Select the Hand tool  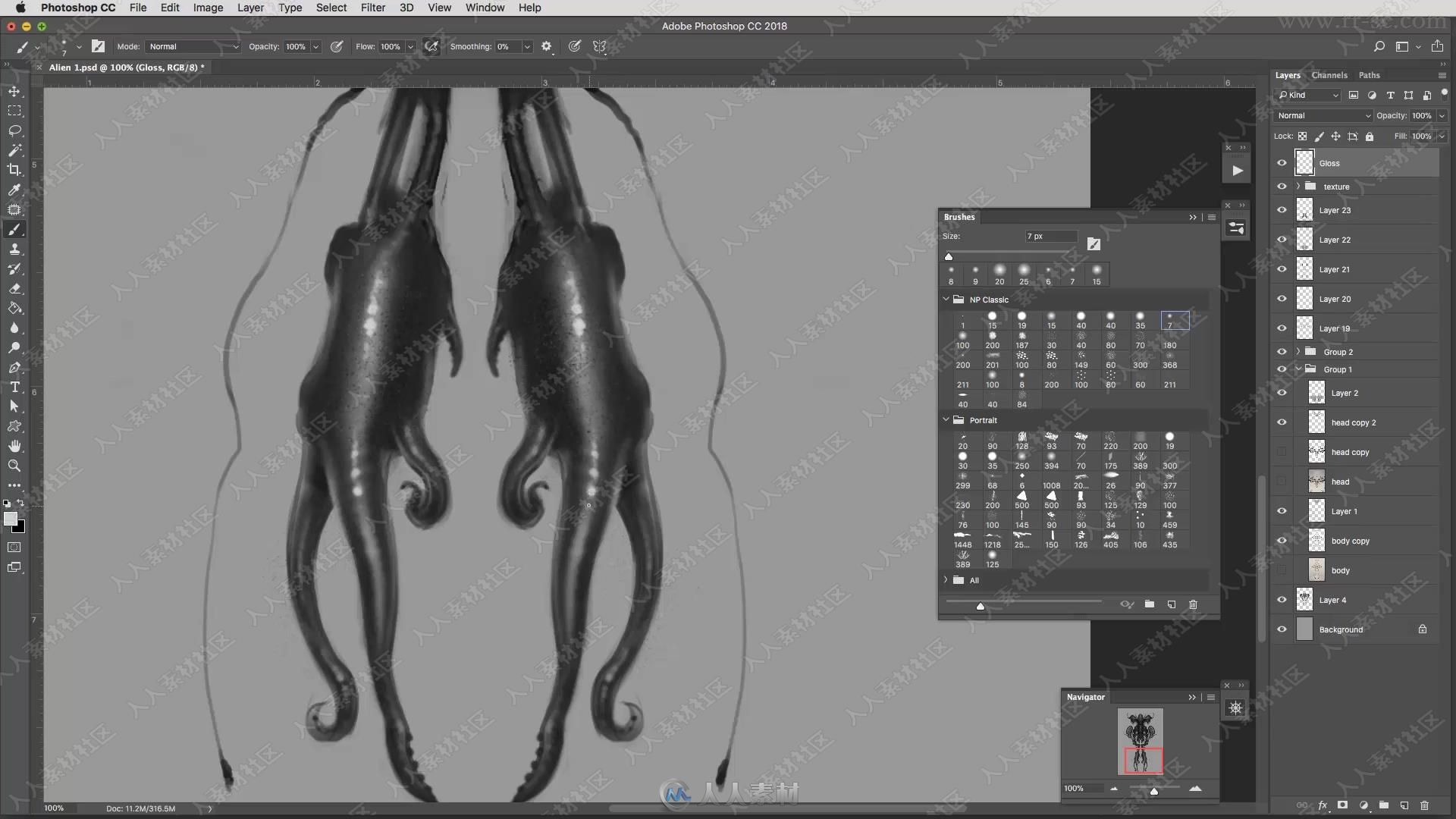point(14,446)
